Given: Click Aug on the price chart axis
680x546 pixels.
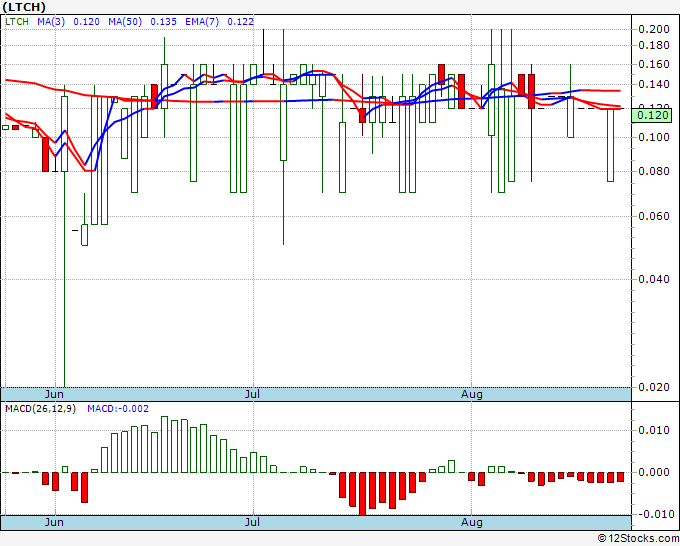Looking at the screenshot, I should point(471,394).
